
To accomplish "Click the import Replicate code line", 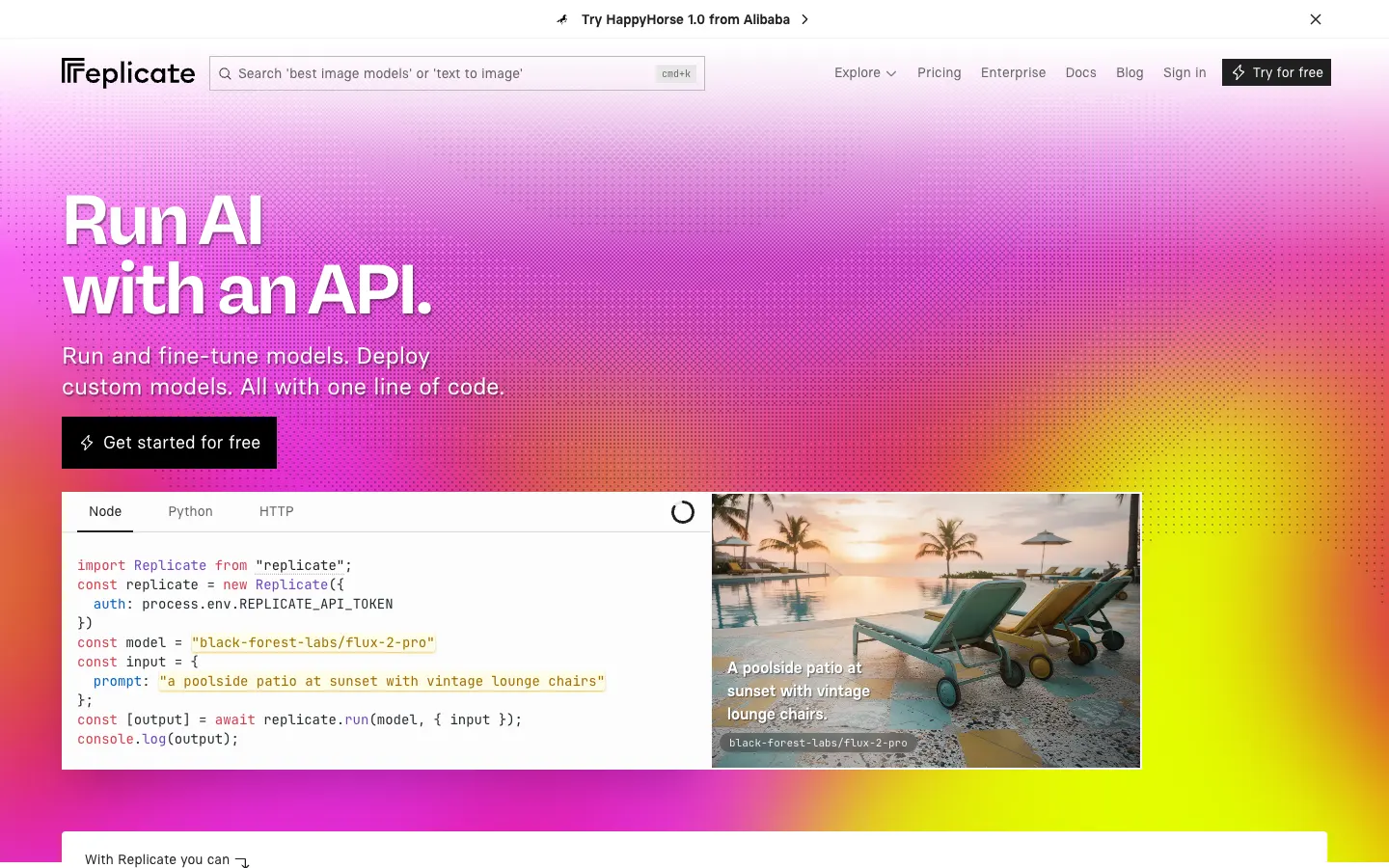I will (214, 565).
